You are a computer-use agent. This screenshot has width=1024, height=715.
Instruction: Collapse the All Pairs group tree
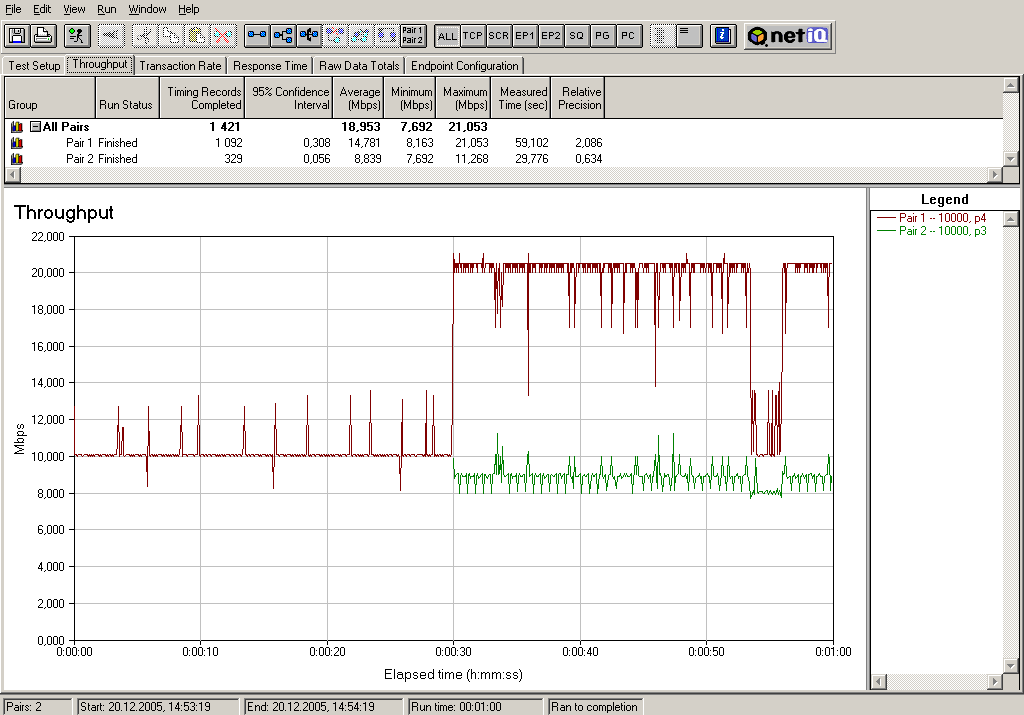point(35,127)
